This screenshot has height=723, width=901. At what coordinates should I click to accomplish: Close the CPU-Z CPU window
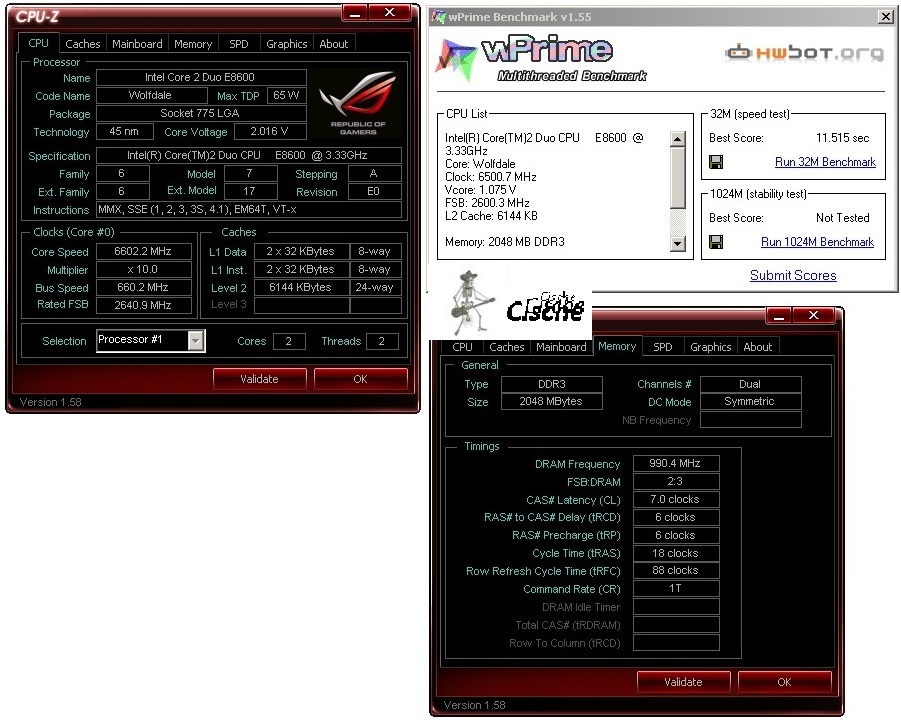(390, 13)
